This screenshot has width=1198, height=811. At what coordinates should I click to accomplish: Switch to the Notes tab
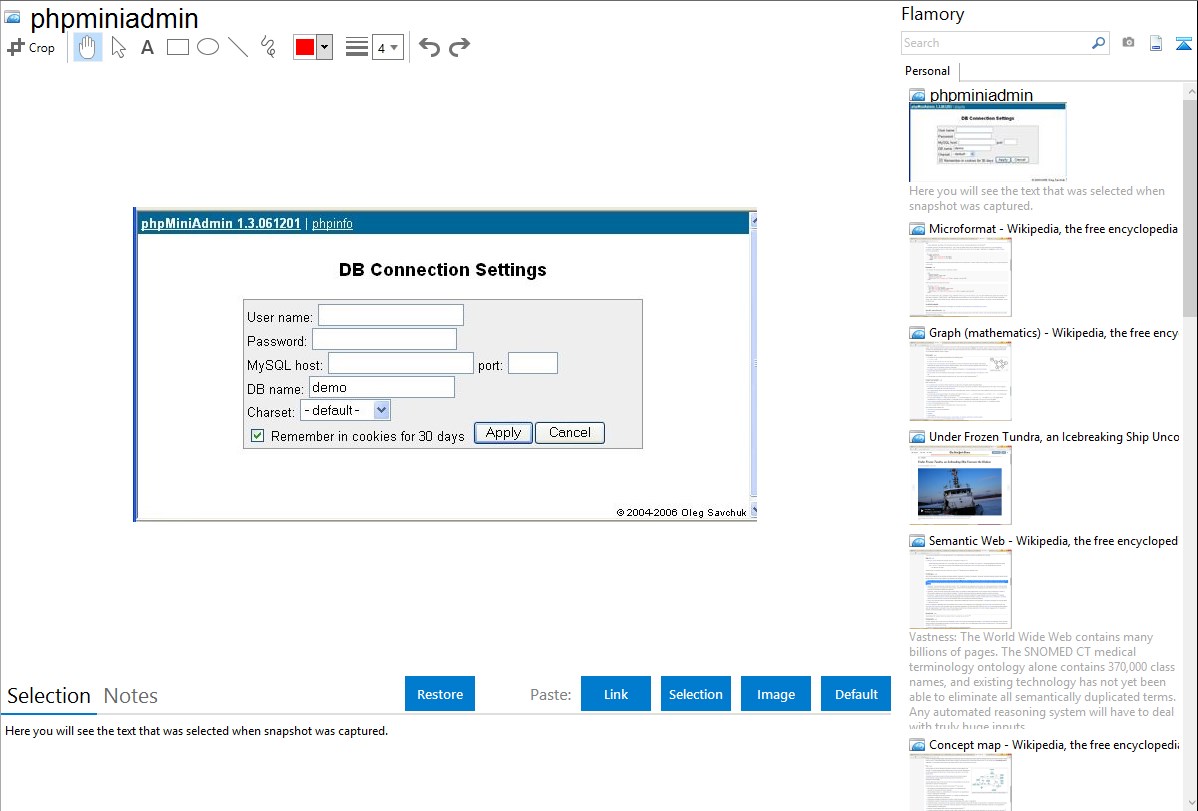[131, 696]
